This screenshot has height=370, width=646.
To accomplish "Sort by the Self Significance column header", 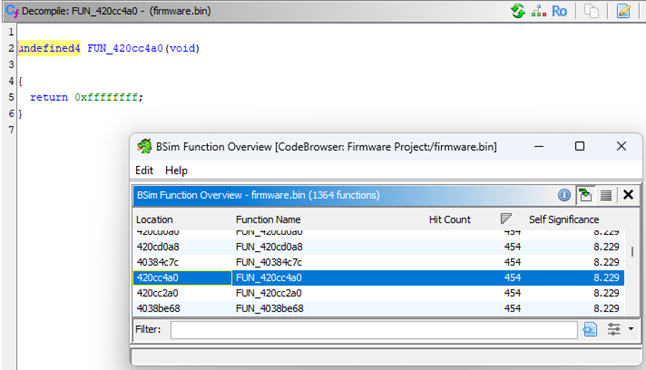I will (564, 219).
